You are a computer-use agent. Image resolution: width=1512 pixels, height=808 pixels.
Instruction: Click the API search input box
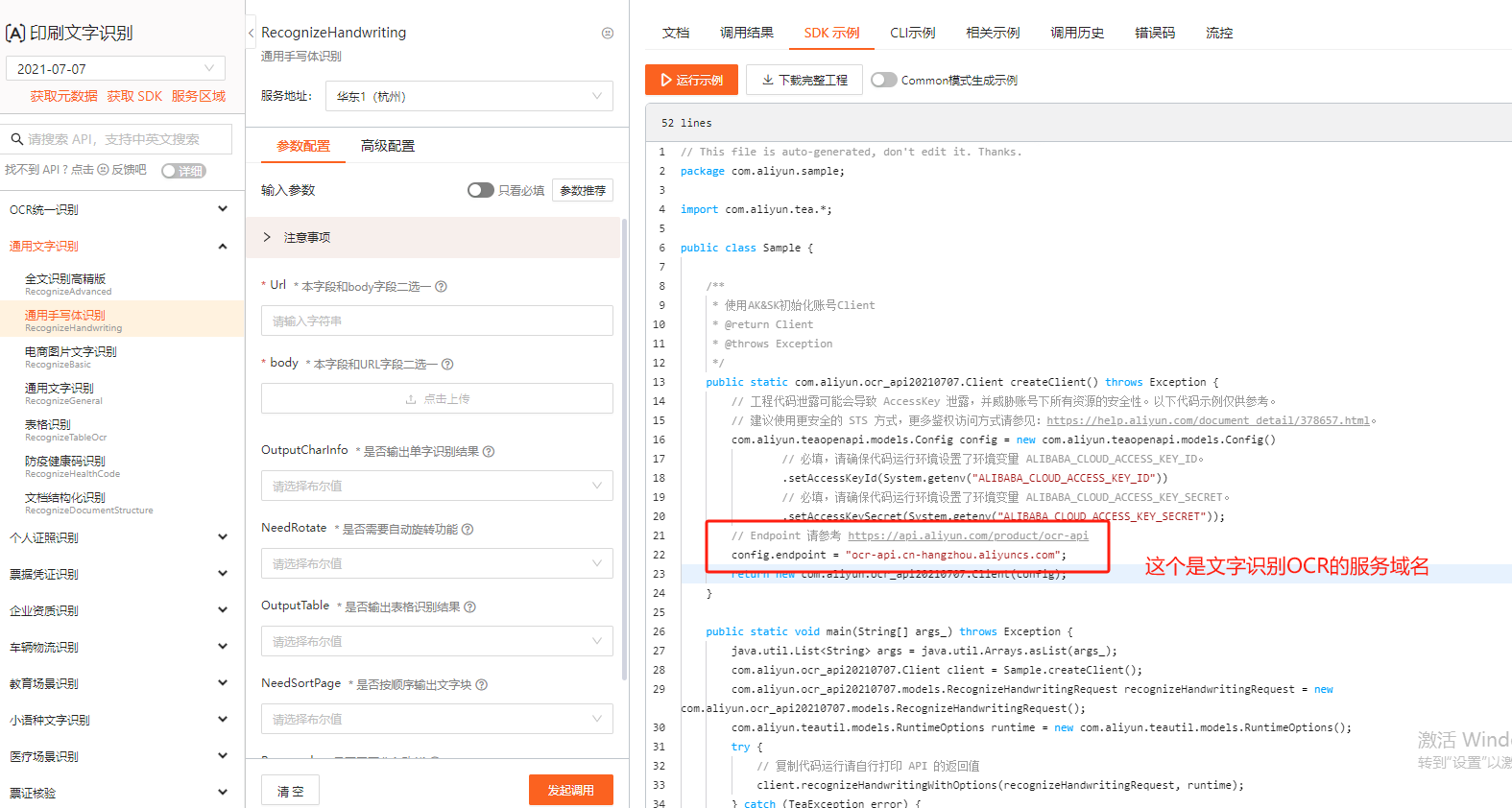coord(116,139)
